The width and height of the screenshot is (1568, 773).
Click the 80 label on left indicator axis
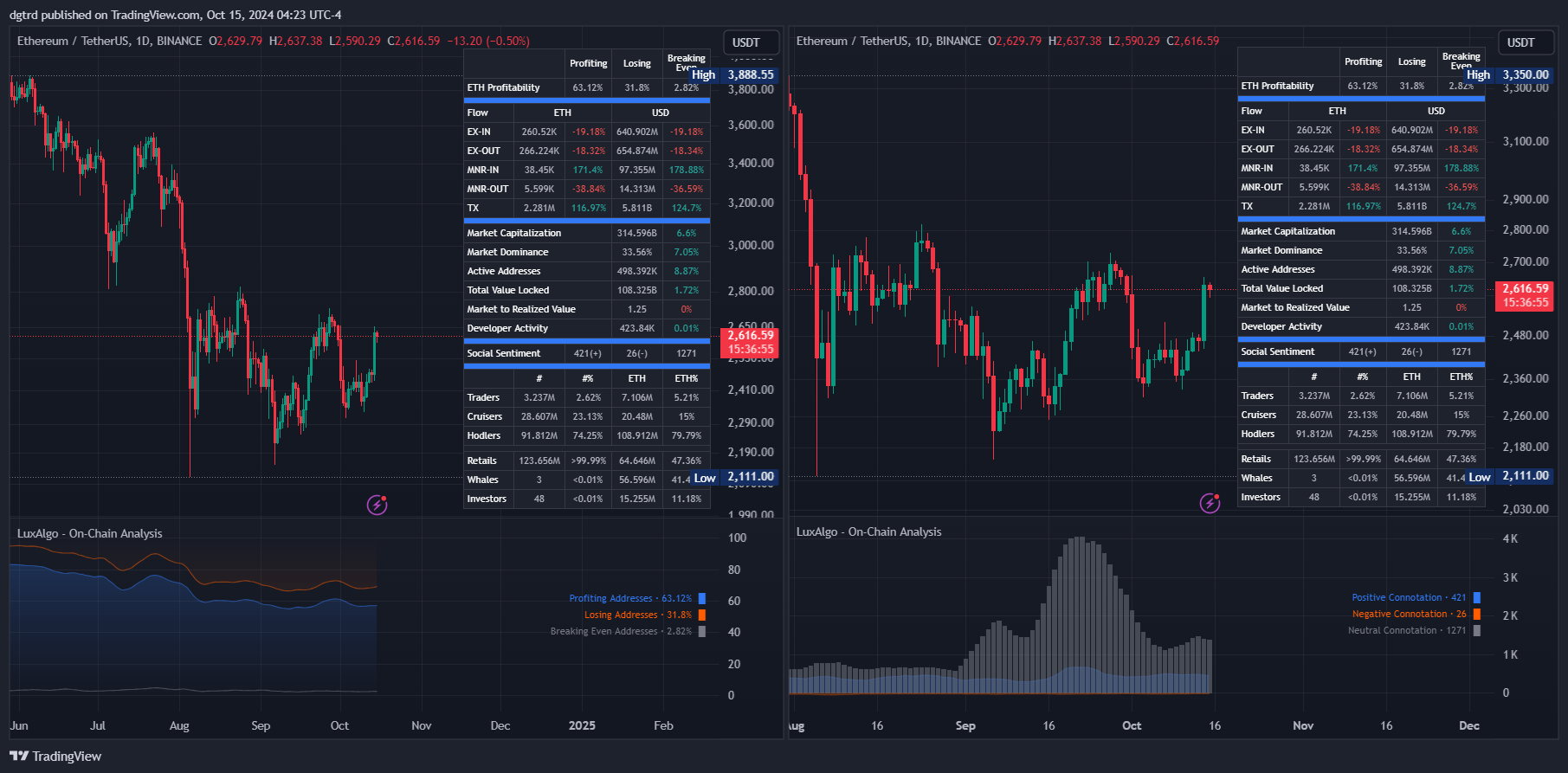tap(734, 570)
